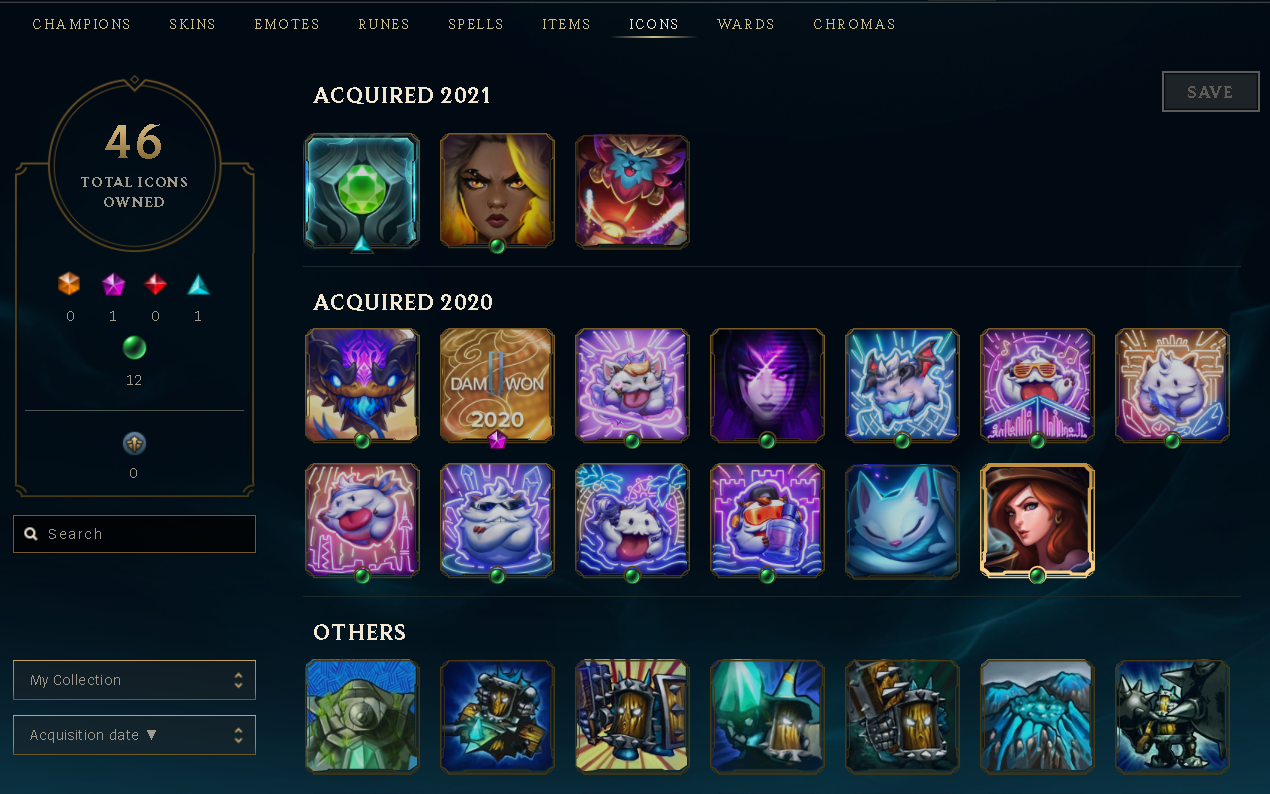Image resolution: width=1270 pixels, height=794 pixels.
Task: Select the yellow-haired champion portrait icon
Action: tap(497, 192)
